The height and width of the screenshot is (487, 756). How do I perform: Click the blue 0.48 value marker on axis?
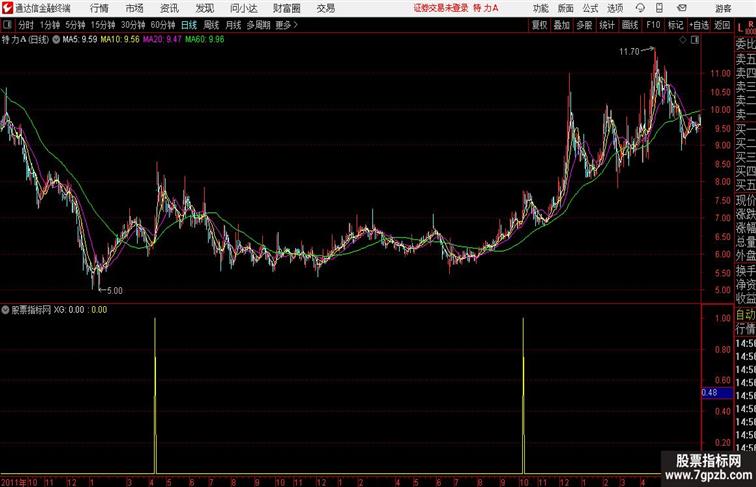click(716, 392)
